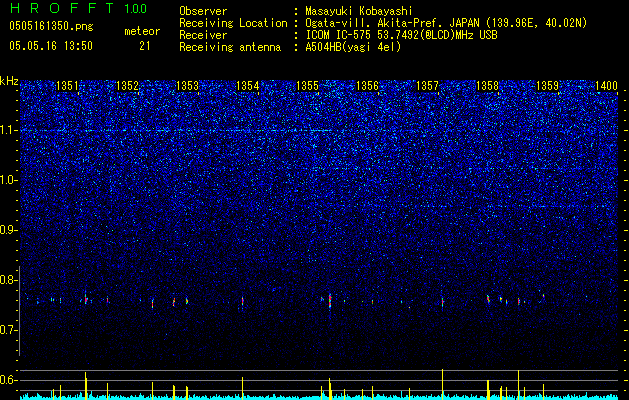Click the 0.7 kHz axis label
Screen dimensions: 629x400
point(8,330)
